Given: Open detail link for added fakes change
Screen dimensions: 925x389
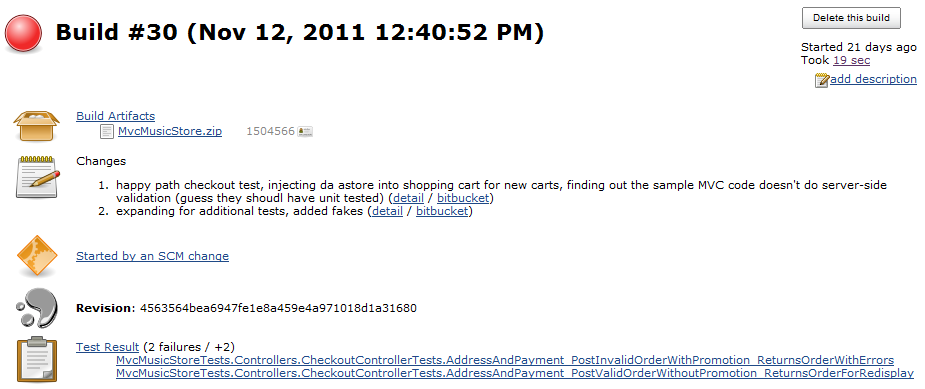Looking at the screenshot, I should pyautogui.click(x=388, y=211).
